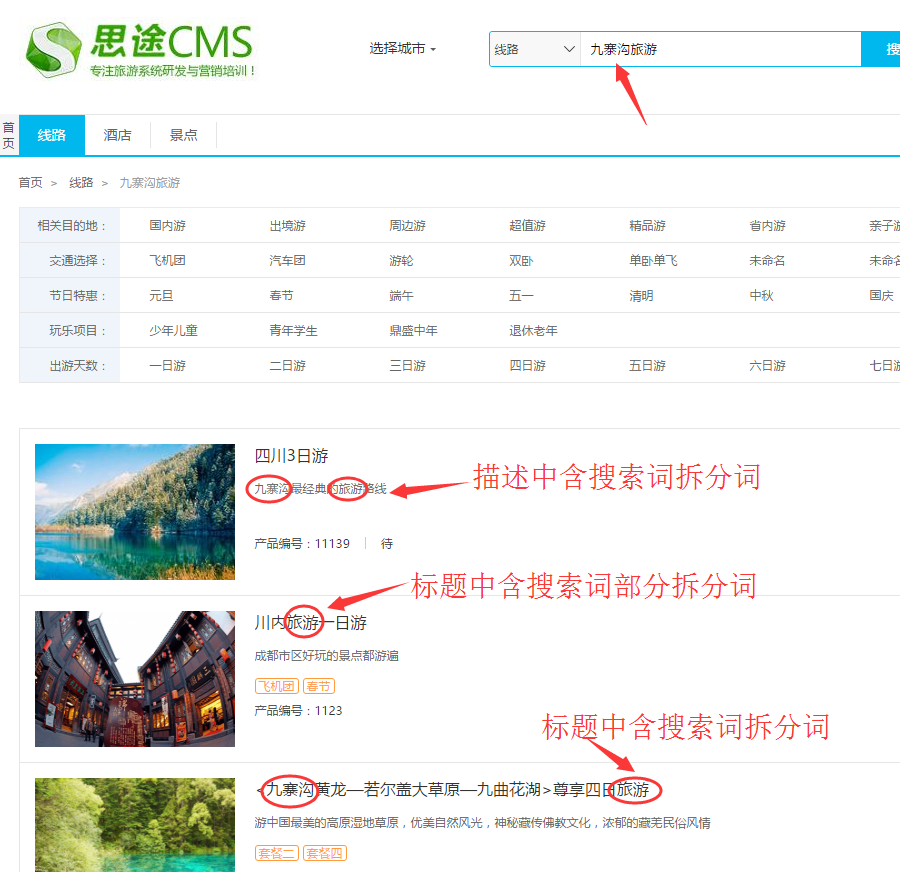Viewport: 900px width, 872px height.
Task: Filter destinations by 国内游
Action: [167, 226]
